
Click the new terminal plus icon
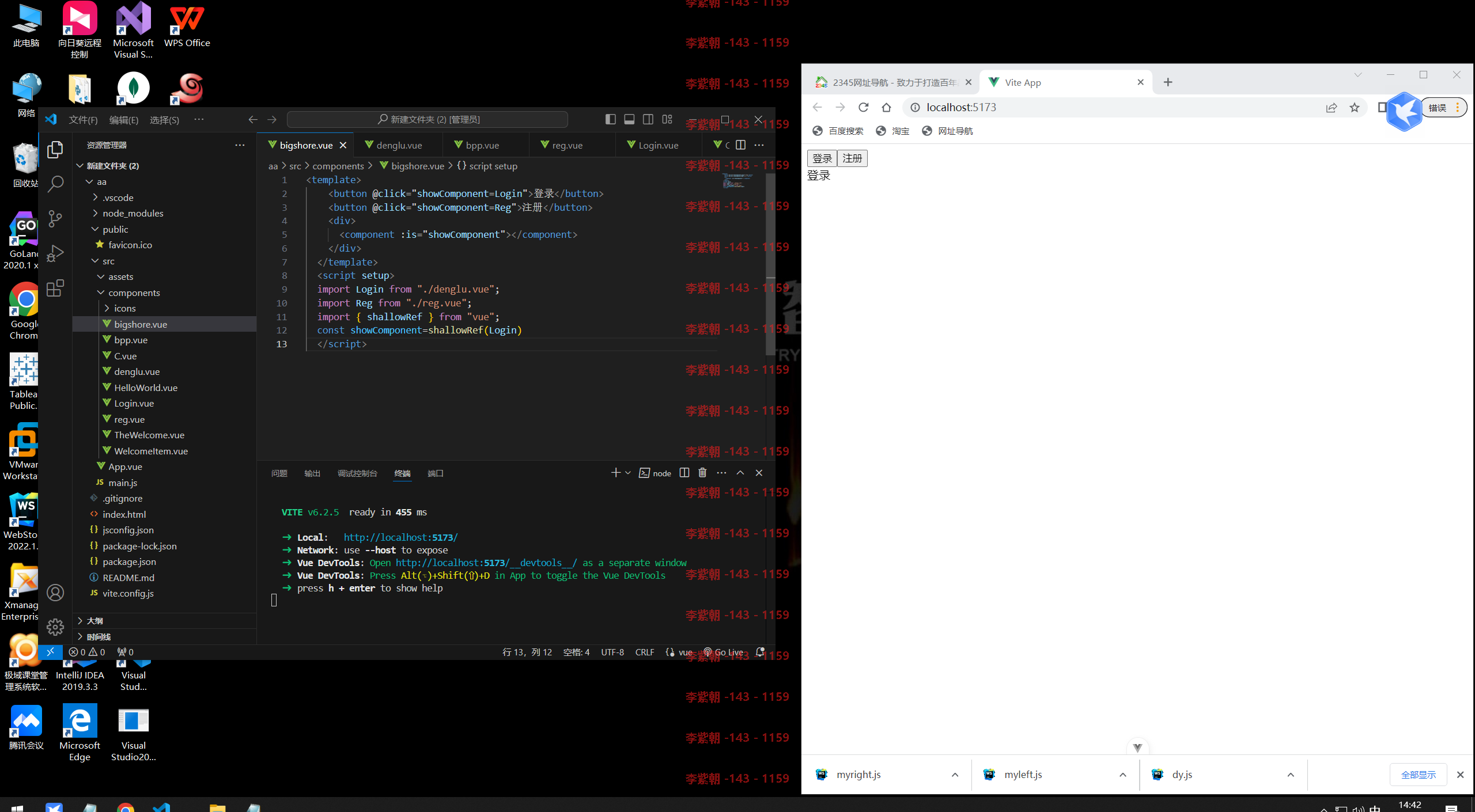(615, 473)
